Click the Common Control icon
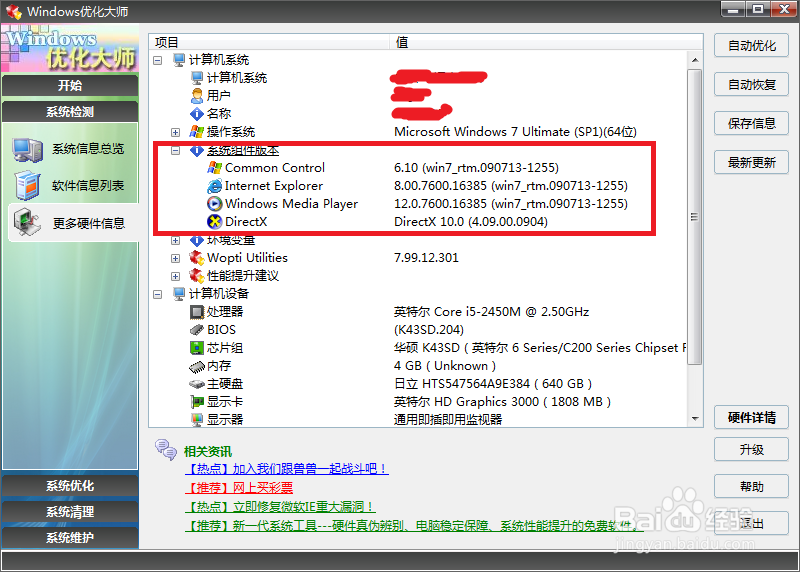The height and width of the screenshot is (572, 800). [x=215, y=168]
